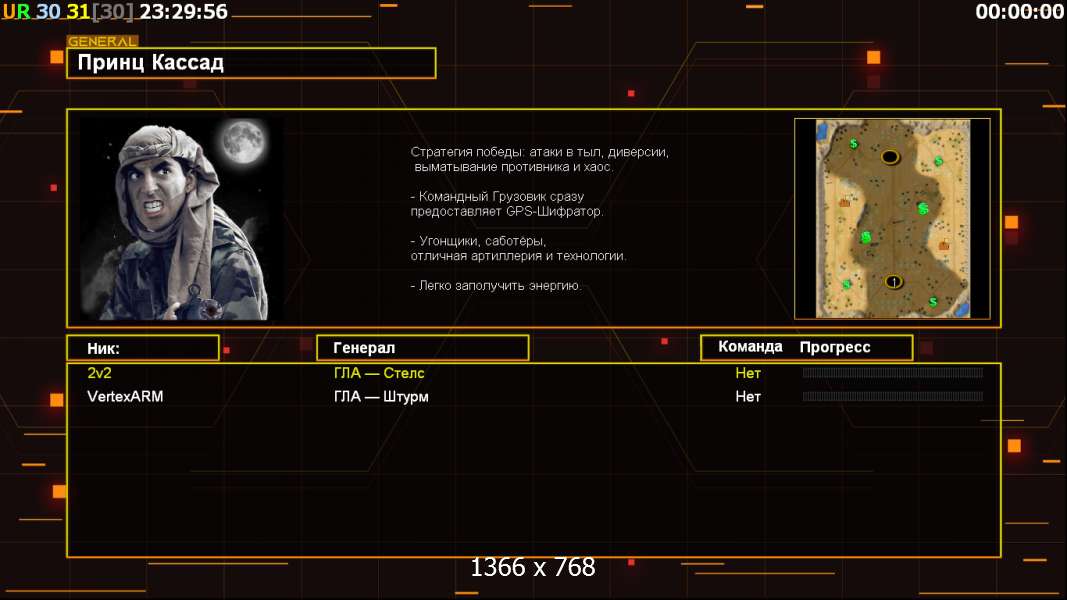The image size is (1067, 600).
Task: Click the desert map preview thumbnail
Action: pos(892,218)
